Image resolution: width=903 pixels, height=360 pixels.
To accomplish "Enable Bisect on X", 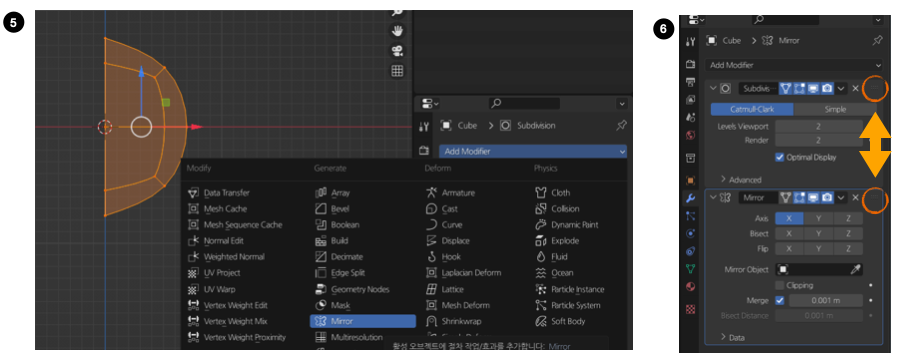I will [x=790, y=234].
